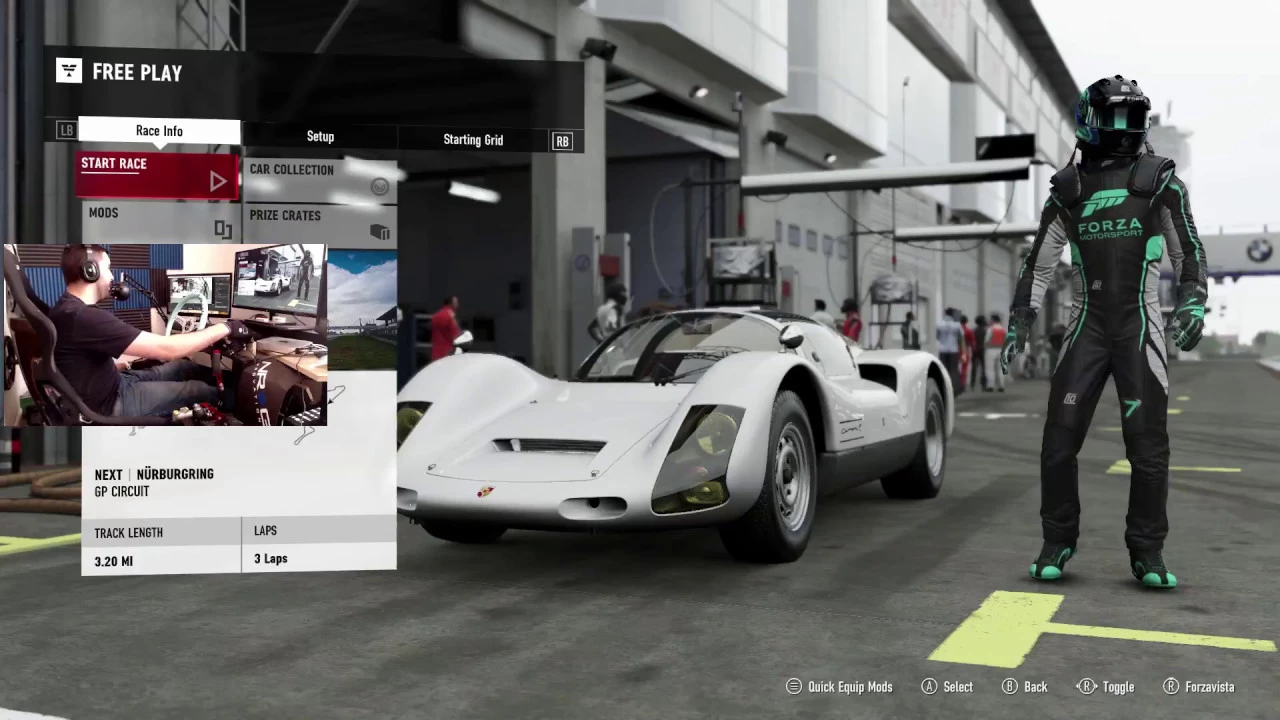Open the Car Collection tile
Screen dimensions: 1280x720
[320, 180]
